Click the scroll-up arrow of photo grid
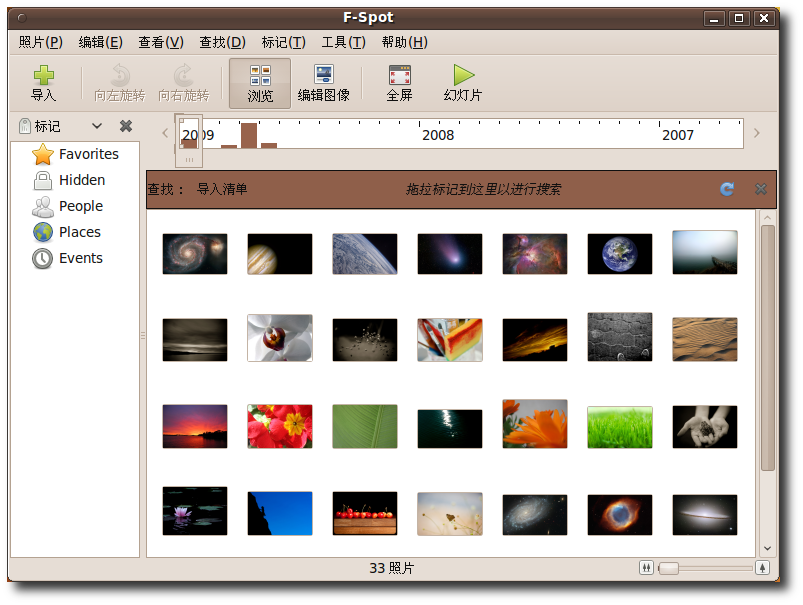This screenshot has height=605, width=803. click(767, 218)
